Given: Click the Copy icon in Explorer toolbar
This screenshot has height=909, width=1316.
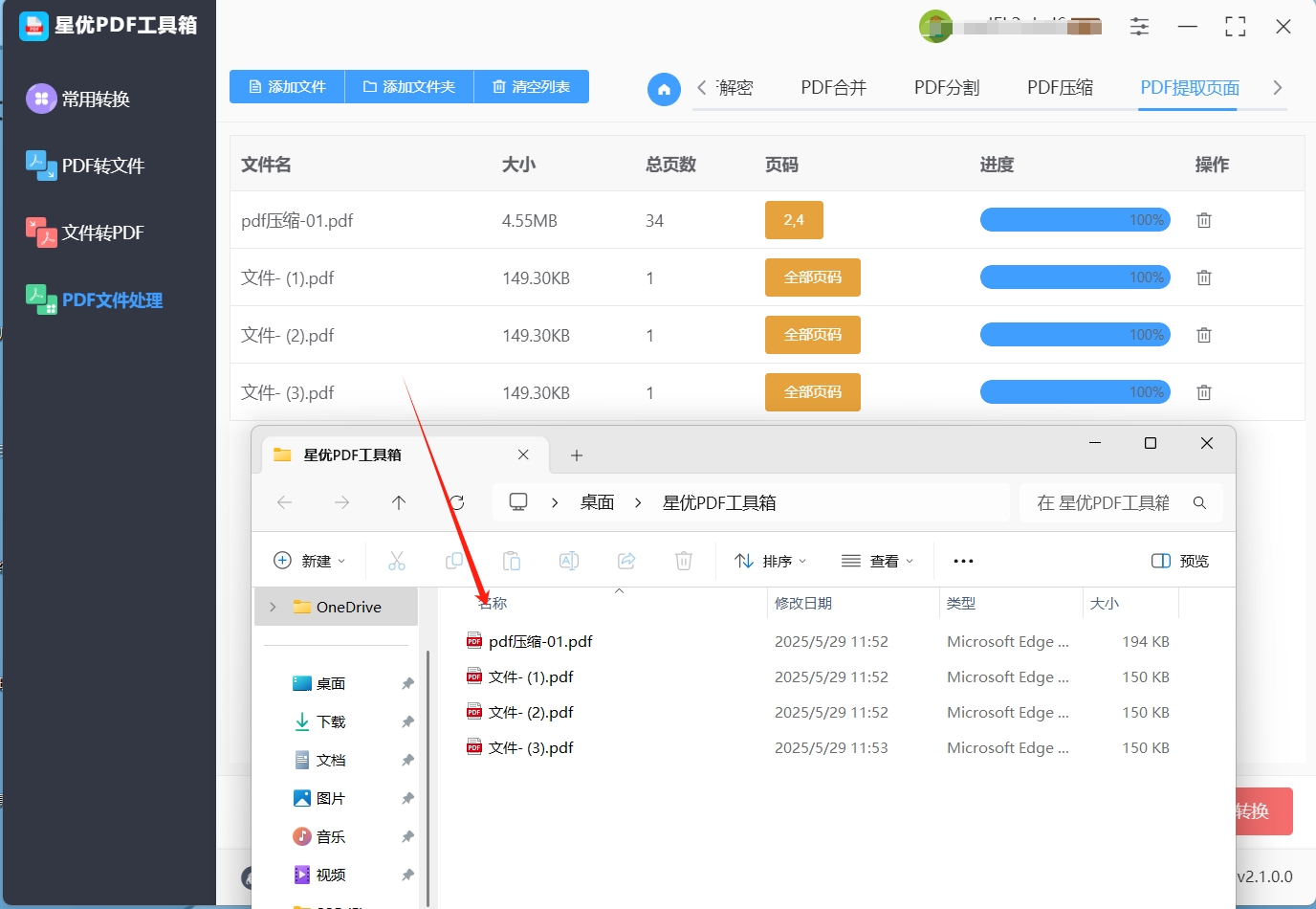Looking at the screenshot, I should pos(454,561).
